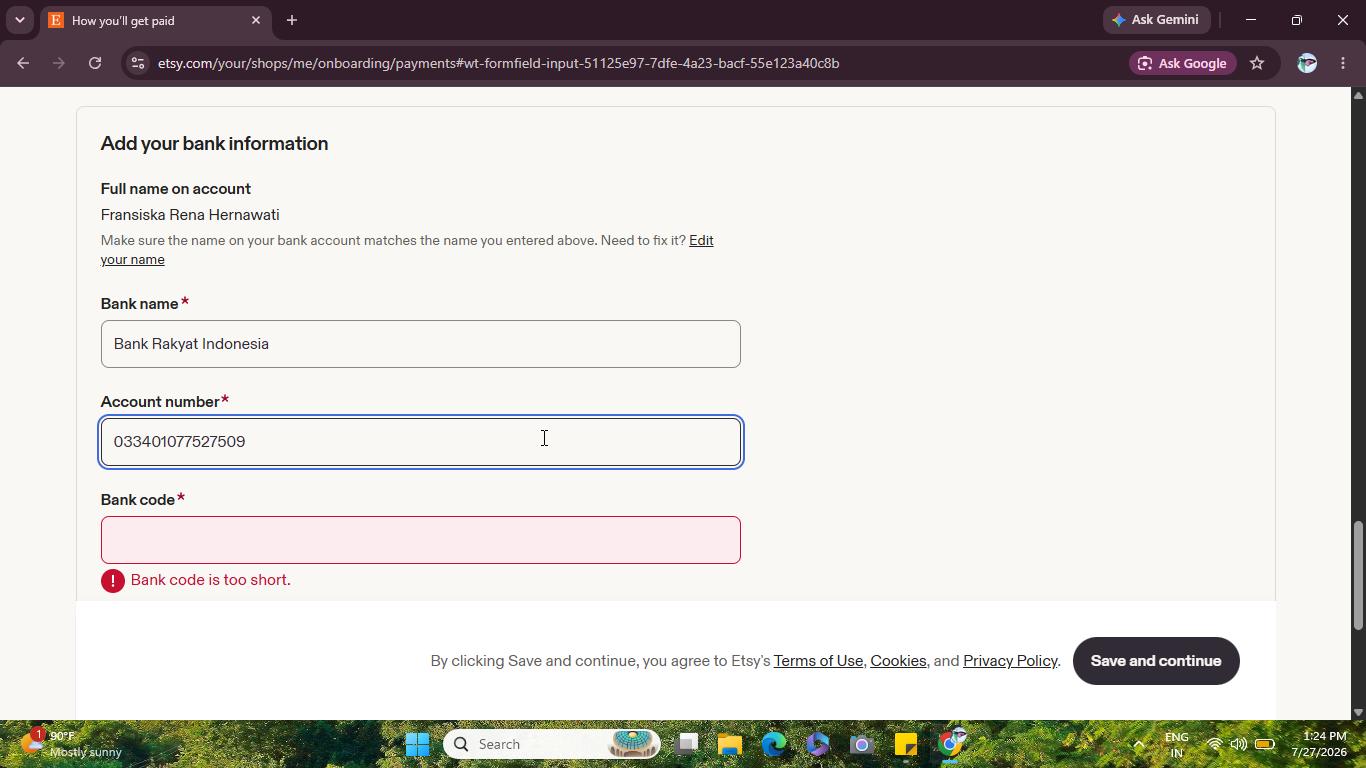Viewport: 1366px width, 768px height.
Task: Click the volume speaker icon
Action: click(1239, 744)
